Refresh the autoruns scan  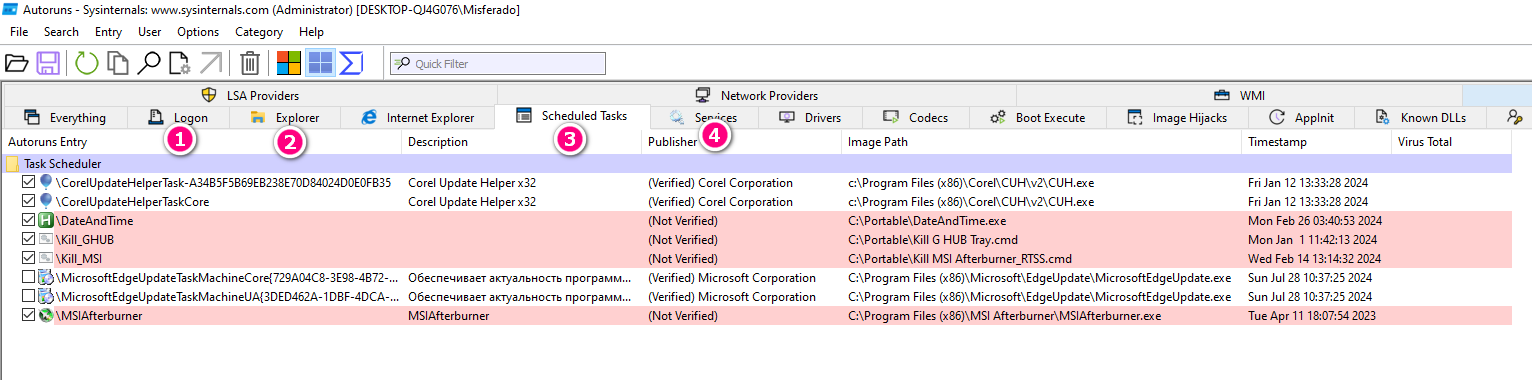coord(87,64)
